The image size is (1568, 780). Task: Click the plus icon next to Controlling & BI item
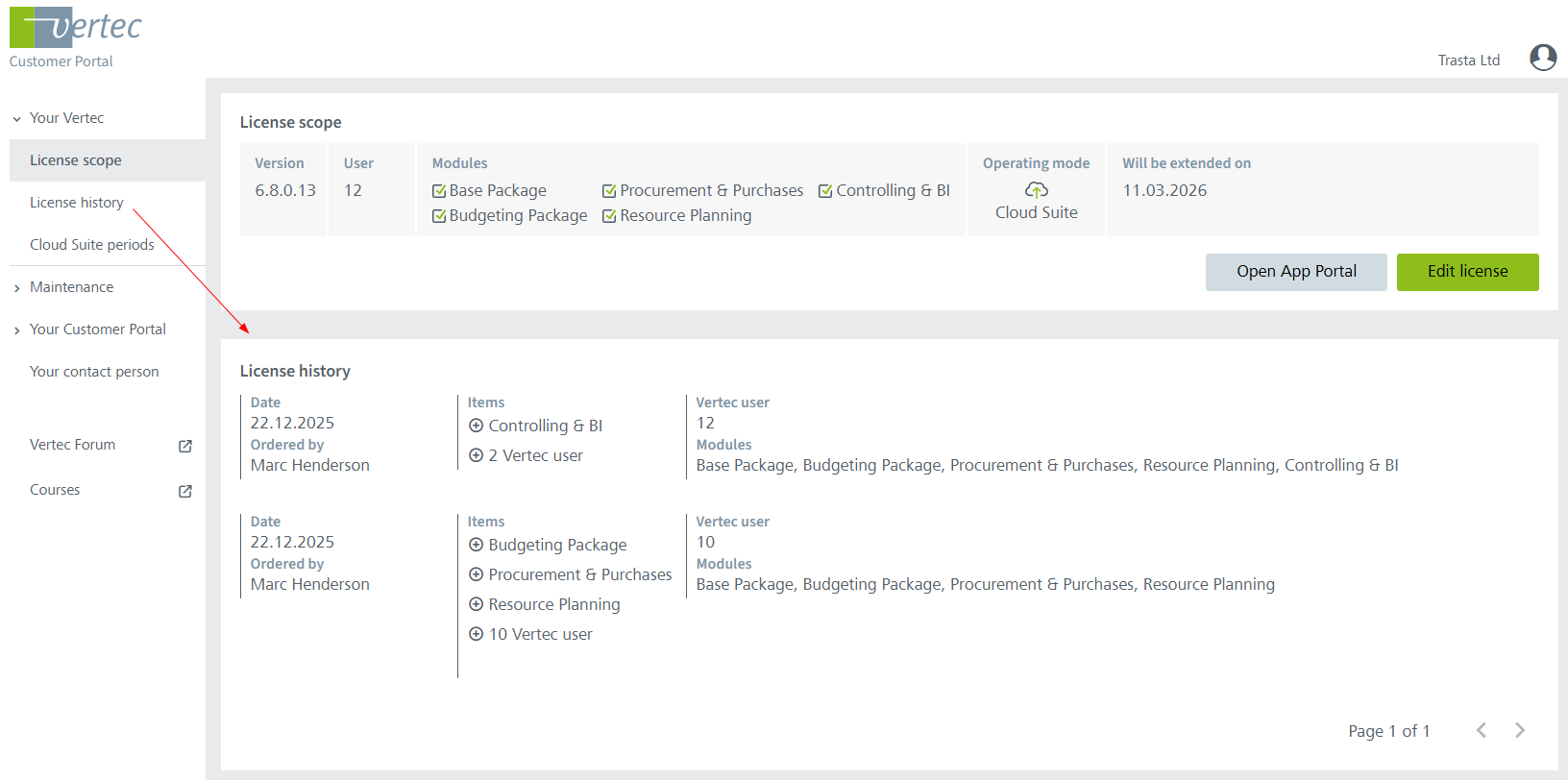pos(476,426)
